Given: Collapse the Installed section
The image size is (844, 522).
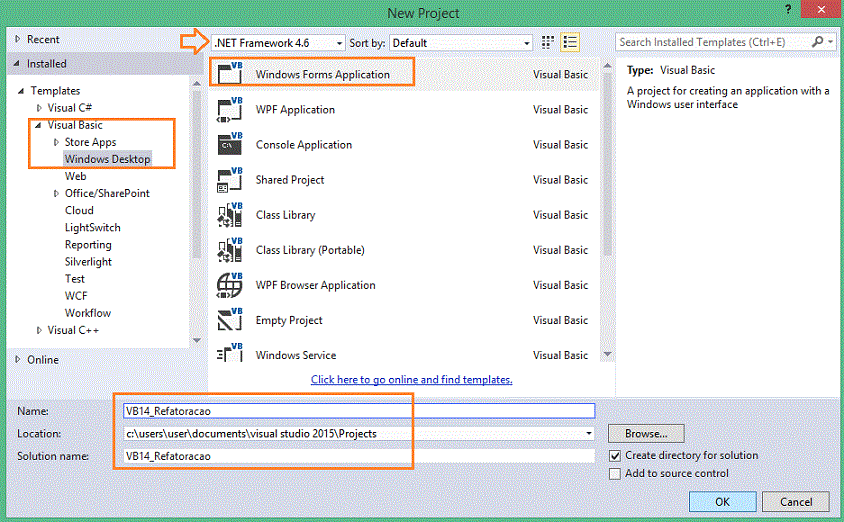Looking at the screenshot, I should (x=17, y=64).
